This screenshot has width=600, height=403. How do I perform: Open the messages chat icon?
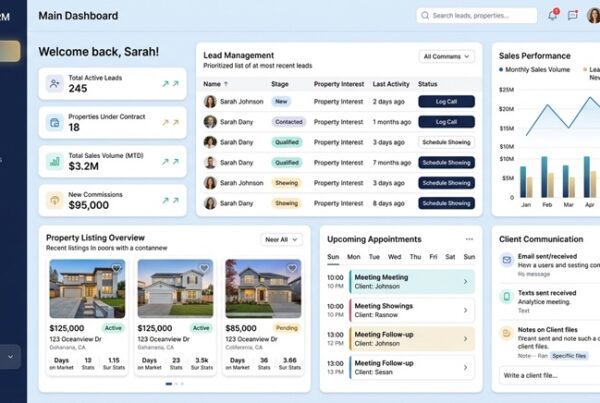click(x=573, y=15)
